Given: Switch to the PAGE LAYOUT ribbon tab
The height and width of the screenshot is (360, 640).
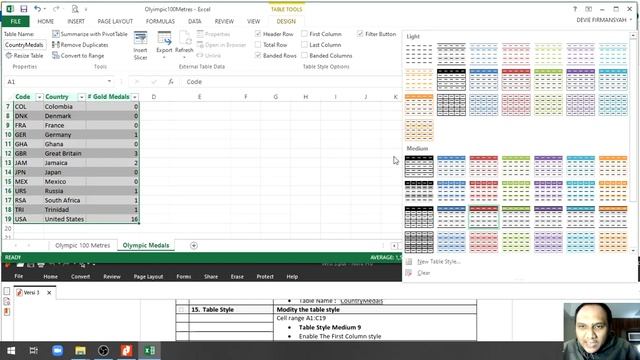Looking at the screenshot, I should pyautogui.click(x=115, y=21).
